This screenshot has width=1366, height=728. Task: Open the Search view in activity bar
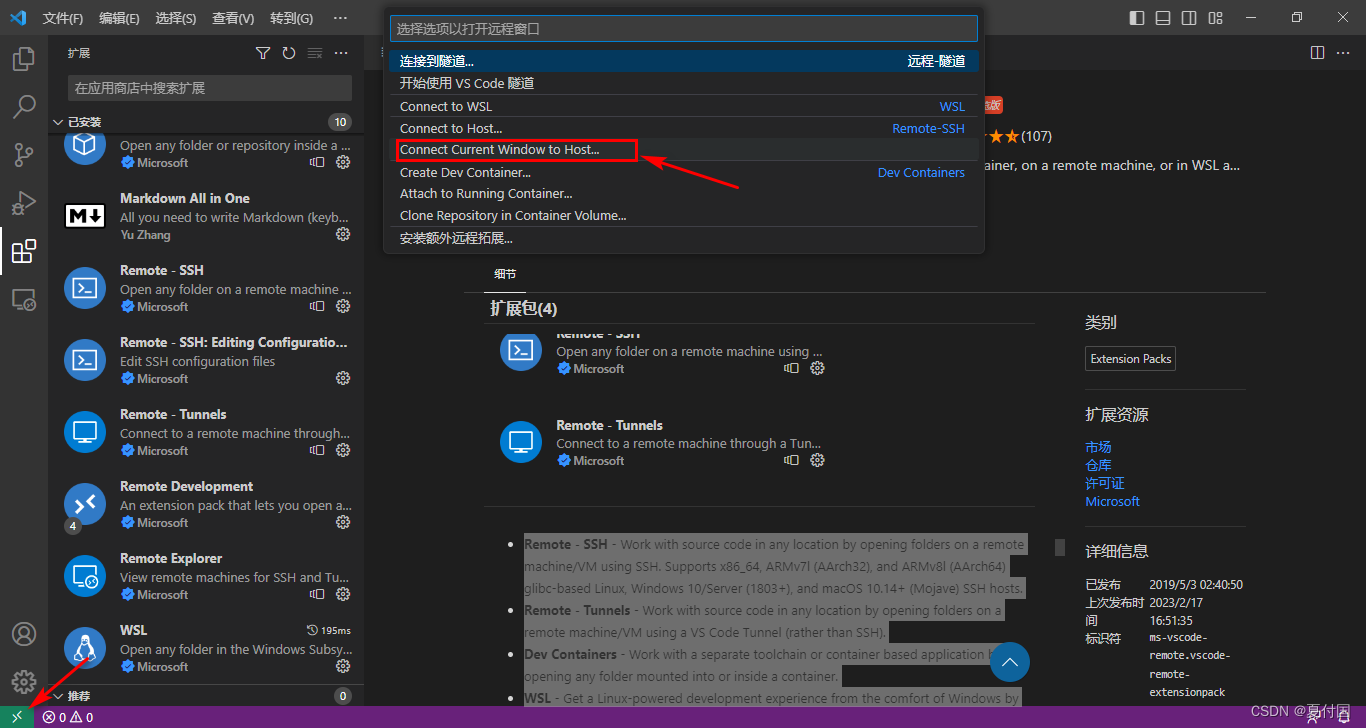pyautogui.click(x=24, y=107)
